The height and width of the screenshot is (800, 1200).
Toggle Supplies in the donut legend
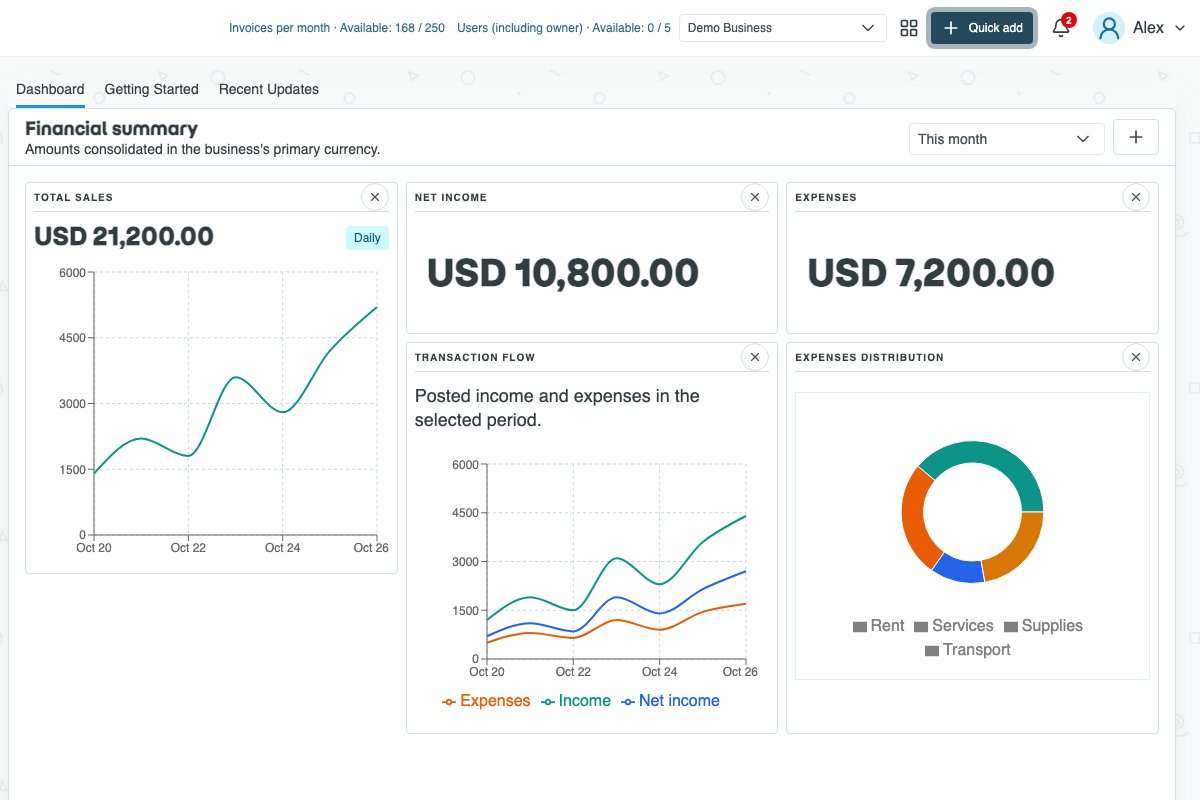pos(1043,626)
